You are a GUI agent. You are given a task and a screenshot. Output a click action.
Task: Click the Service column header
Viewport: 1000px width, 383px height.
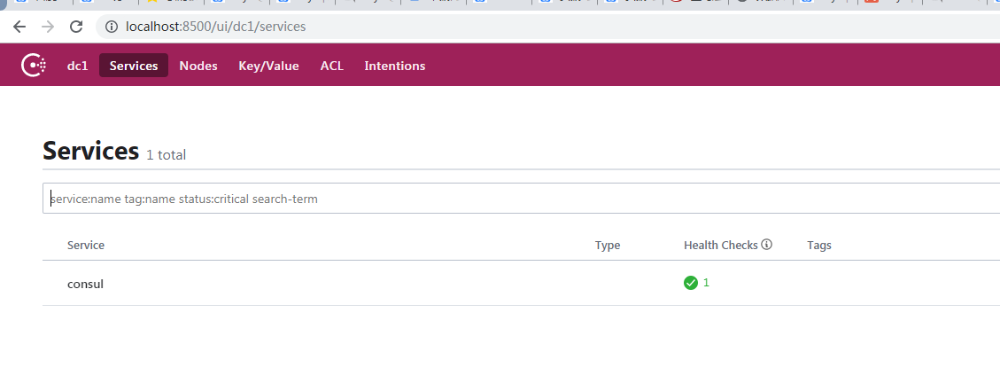[x=85, y=245]
